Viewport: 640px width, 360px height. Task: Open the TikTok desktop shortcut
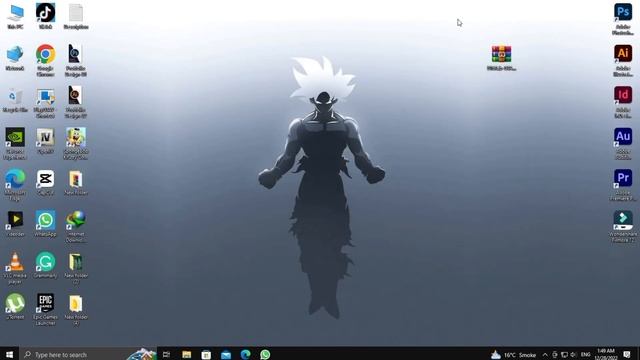tap(45, 16)
